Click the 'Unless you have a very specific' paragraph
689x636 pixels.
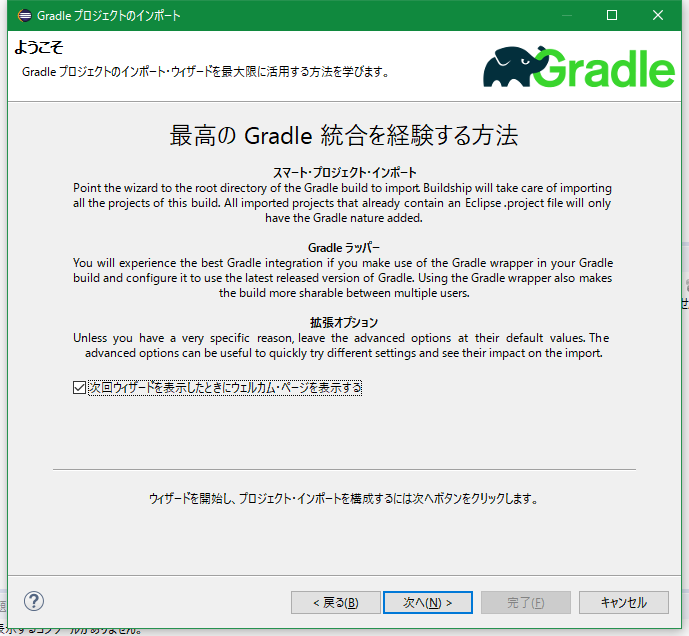point(341,345)
